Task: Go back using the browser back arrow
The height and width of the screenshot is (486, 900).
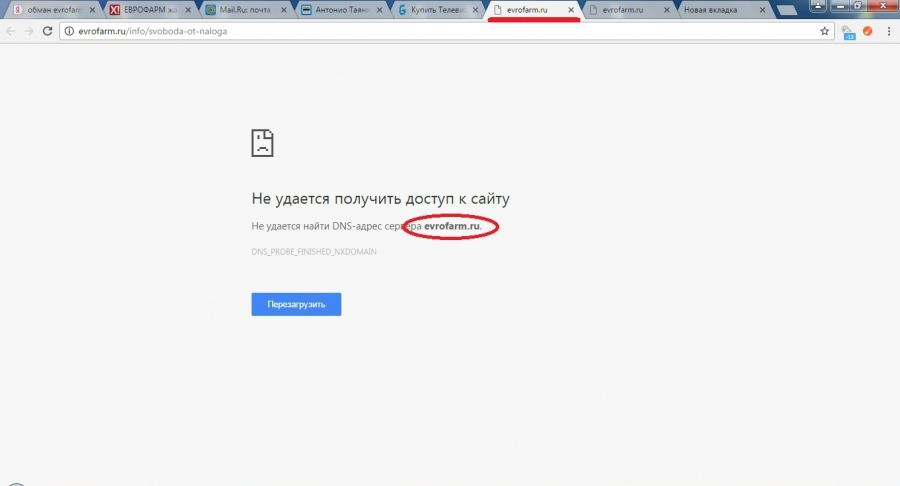Action: 10,31
